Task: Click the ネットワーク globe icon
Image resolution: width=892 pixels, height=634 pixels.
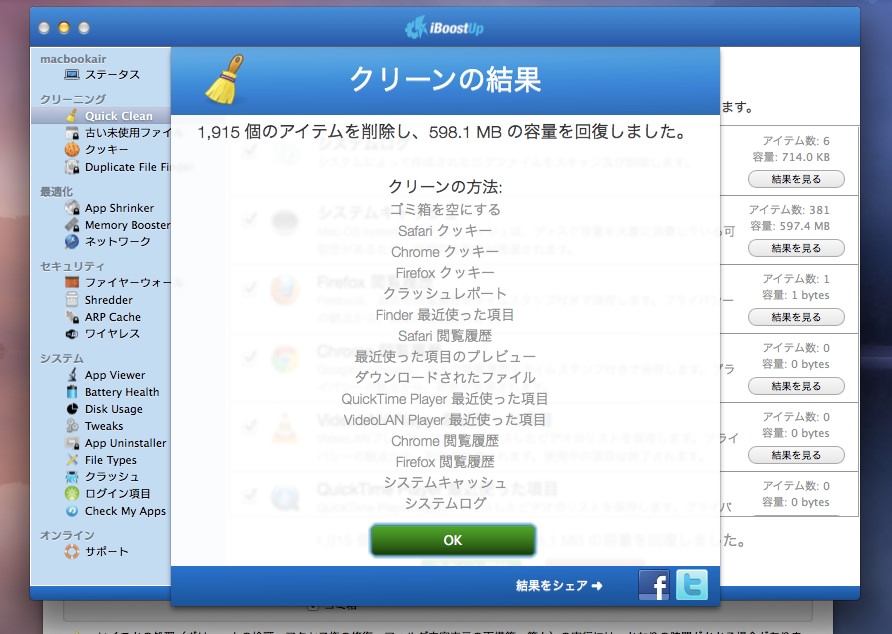Action: point(72,242)
